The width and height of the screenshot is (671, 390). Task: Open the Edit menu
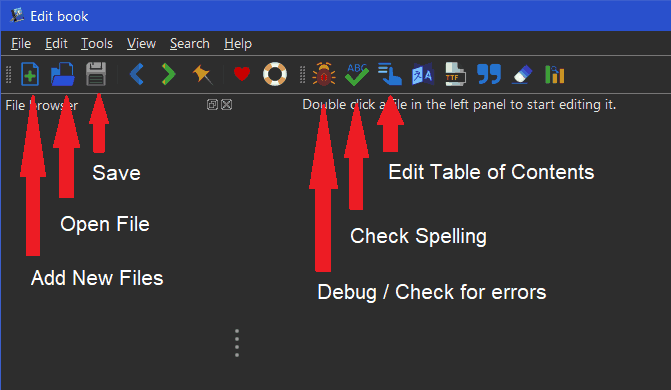[56, 43]
